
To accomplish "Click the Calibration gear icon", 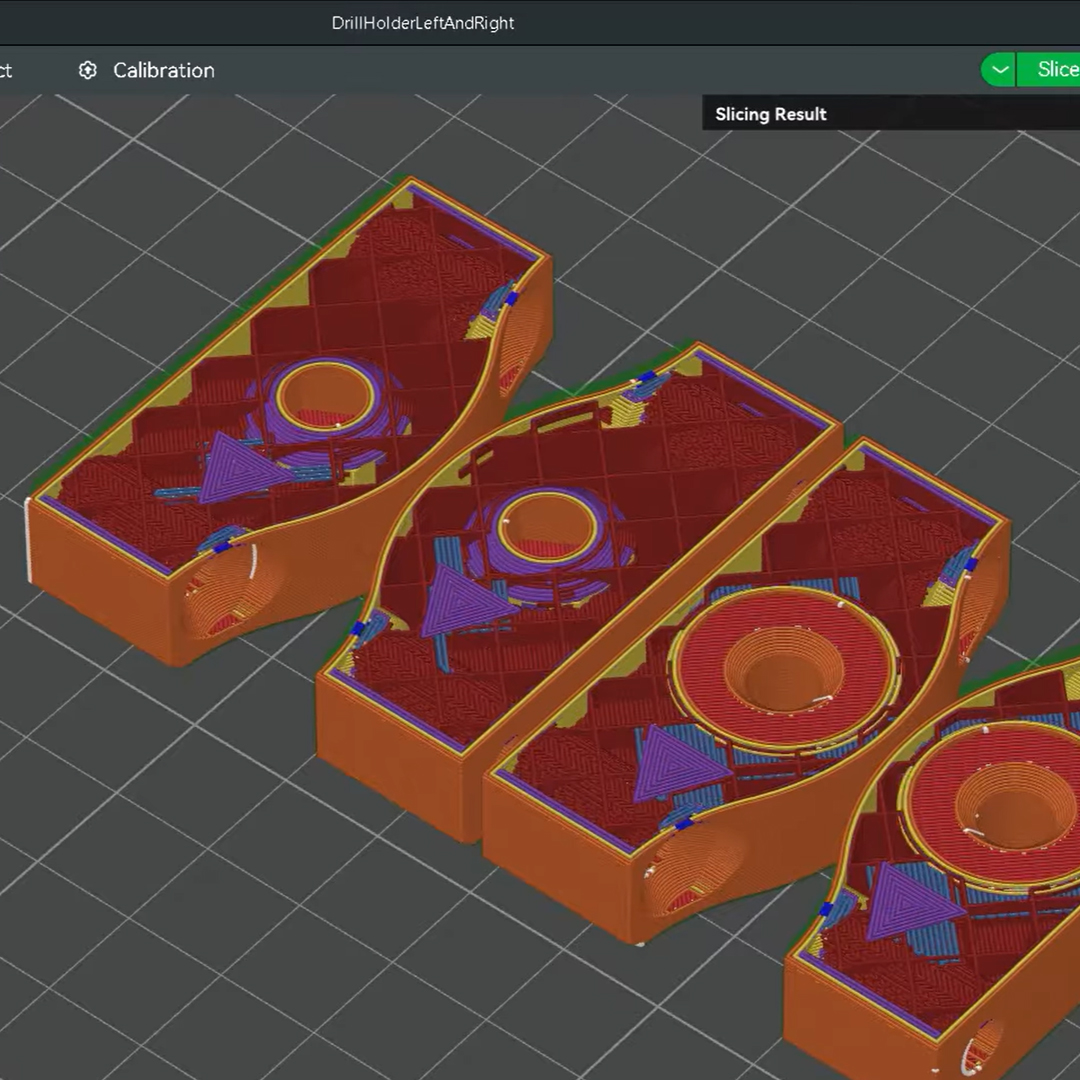I will click(x=87, y=70).
